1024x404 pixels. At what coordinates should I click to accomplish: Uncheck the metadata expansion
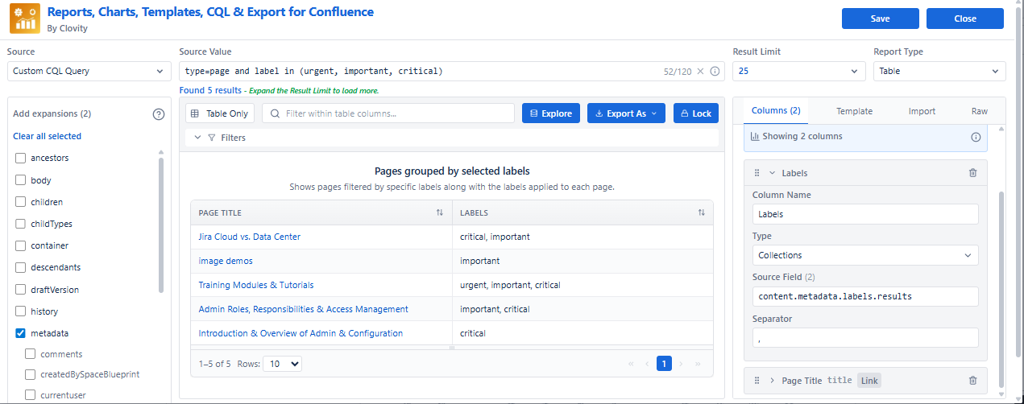[x=20, y=334]
